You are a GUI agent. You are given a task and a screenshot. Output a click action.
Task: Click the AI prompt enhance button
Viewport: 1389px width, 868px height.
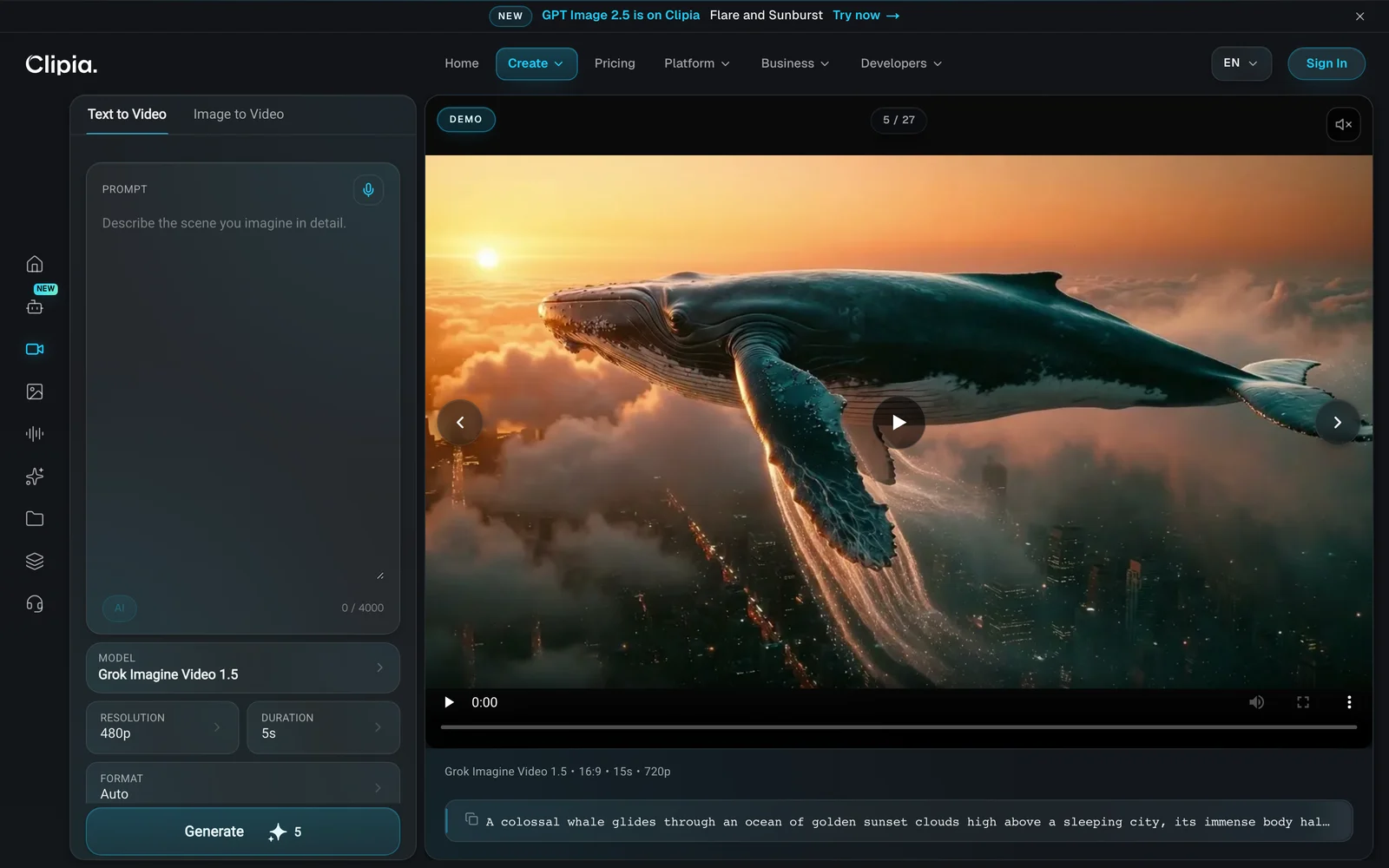tap(120, 608)
